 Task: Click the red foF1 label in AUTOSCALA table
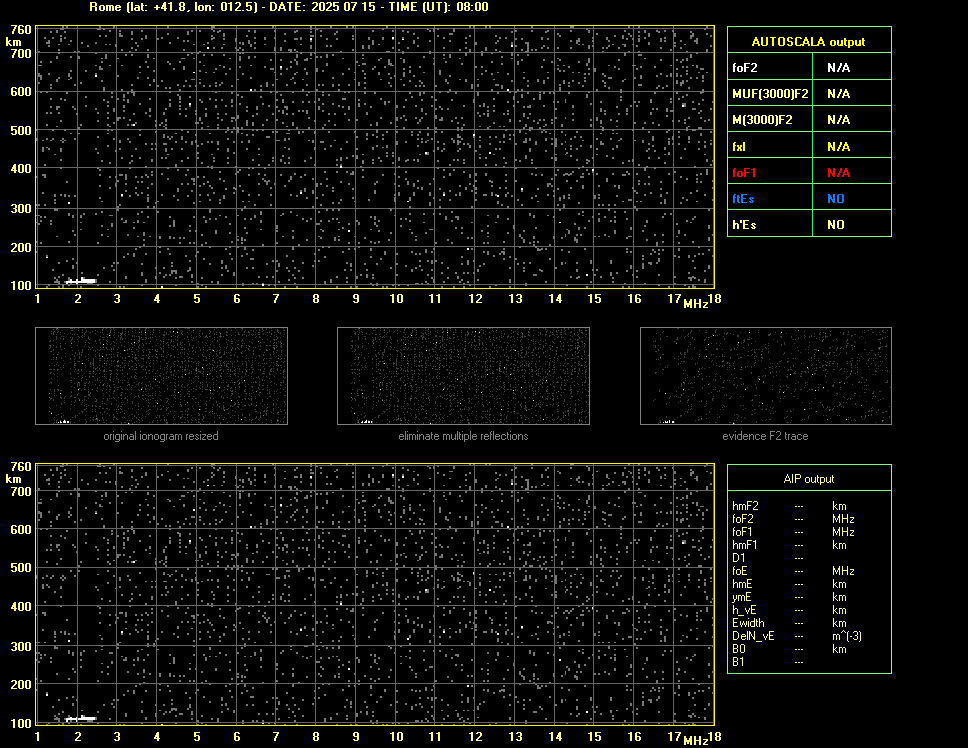click(744, 173)
